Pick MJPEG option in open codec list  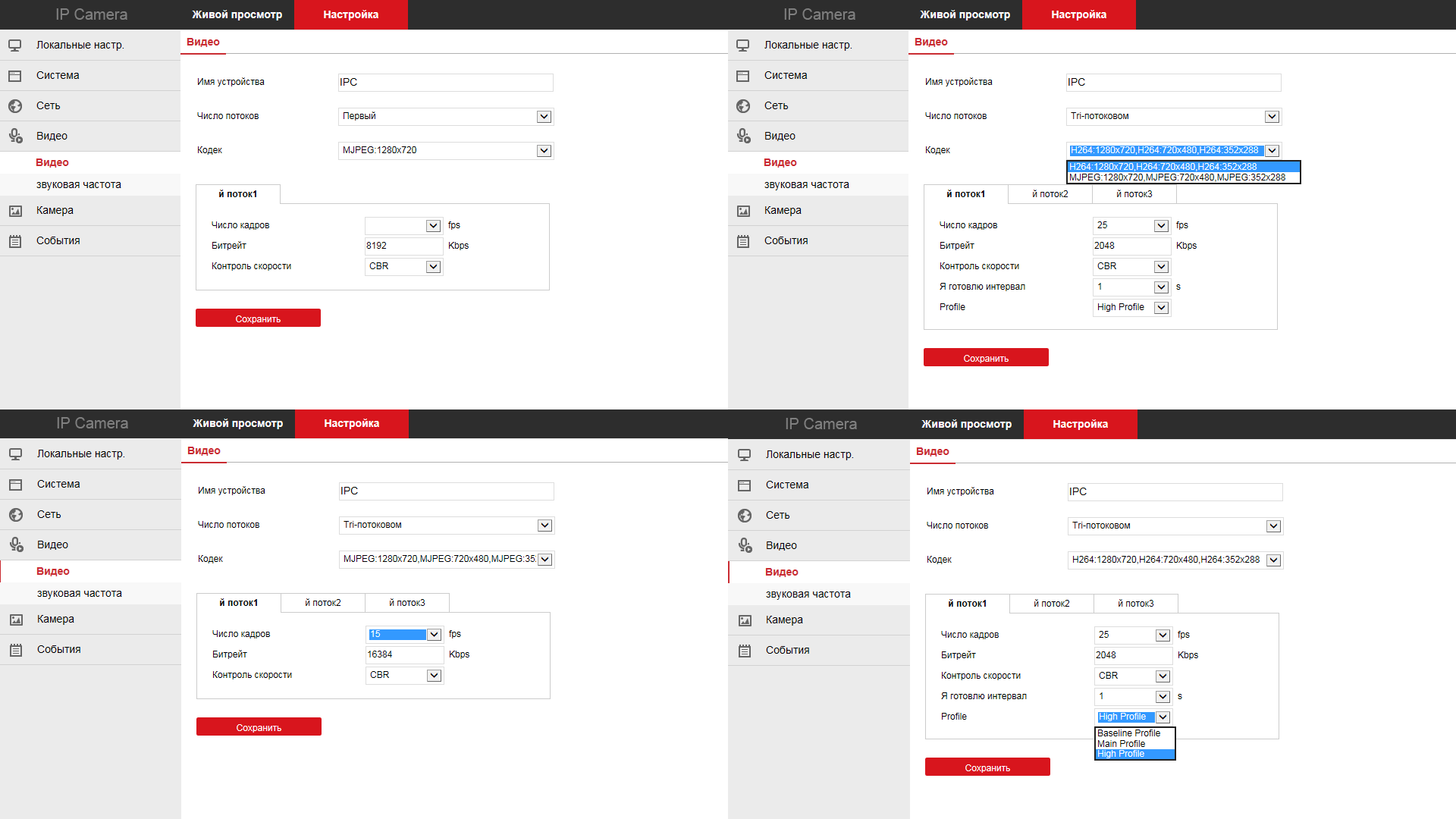(1177, 177)
